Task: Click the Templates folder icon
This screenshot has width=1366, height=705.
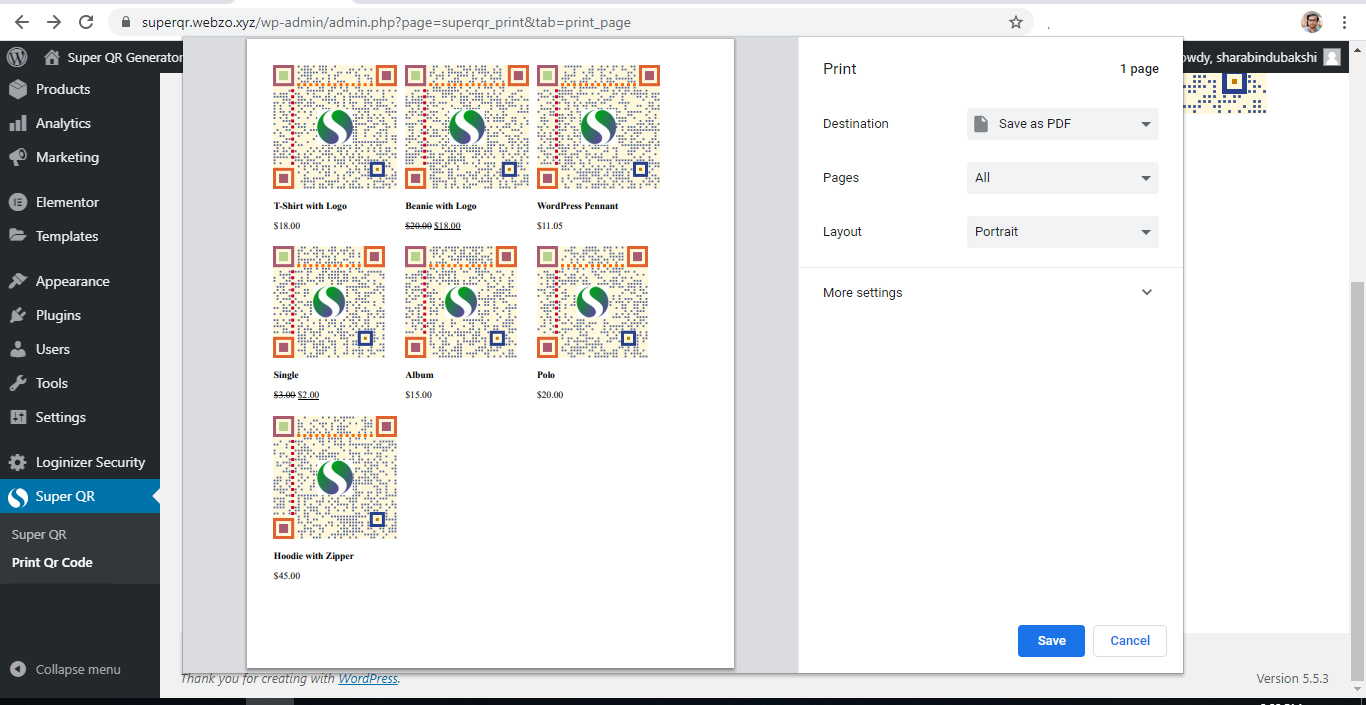Action: (18, 236)
